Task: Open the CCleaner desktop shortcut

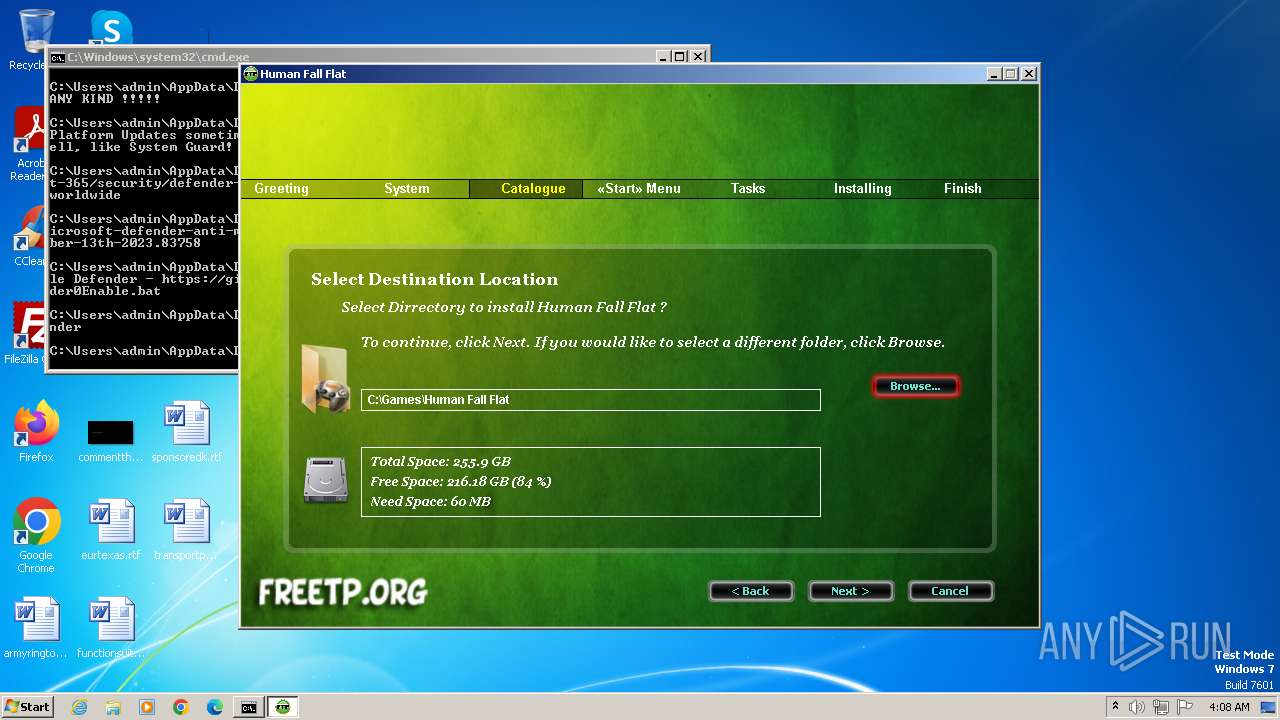Action: 30,237
